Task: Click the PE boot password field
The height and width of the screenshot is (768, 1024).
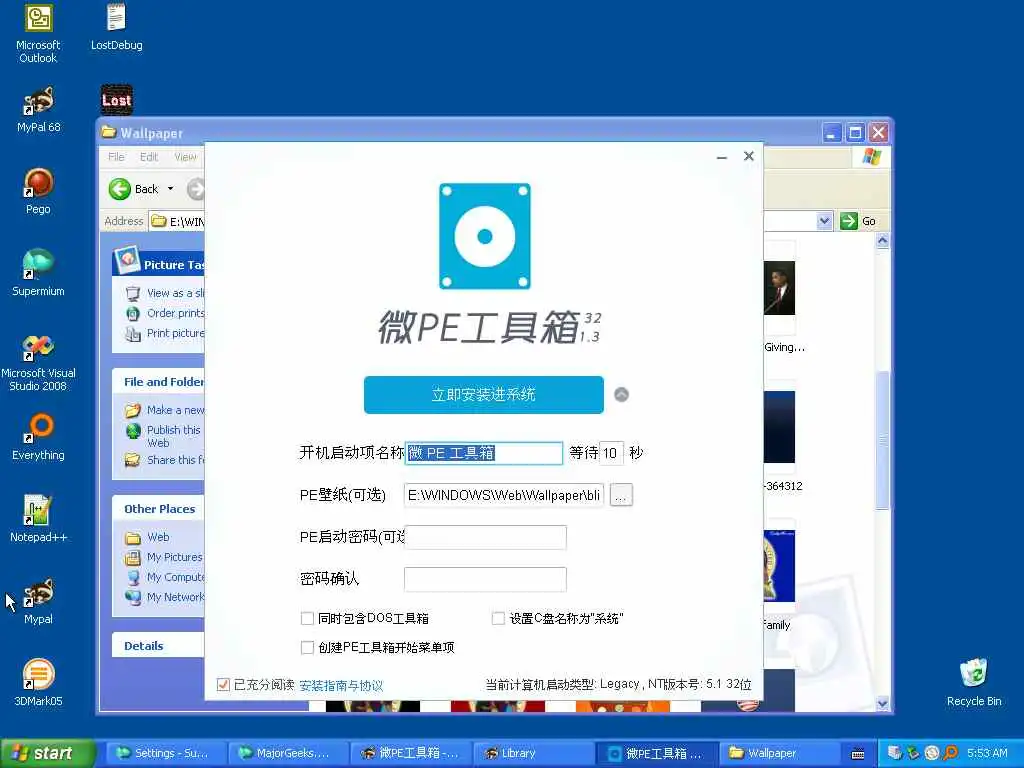Action: pyautogui.click(x=485, y=537)
